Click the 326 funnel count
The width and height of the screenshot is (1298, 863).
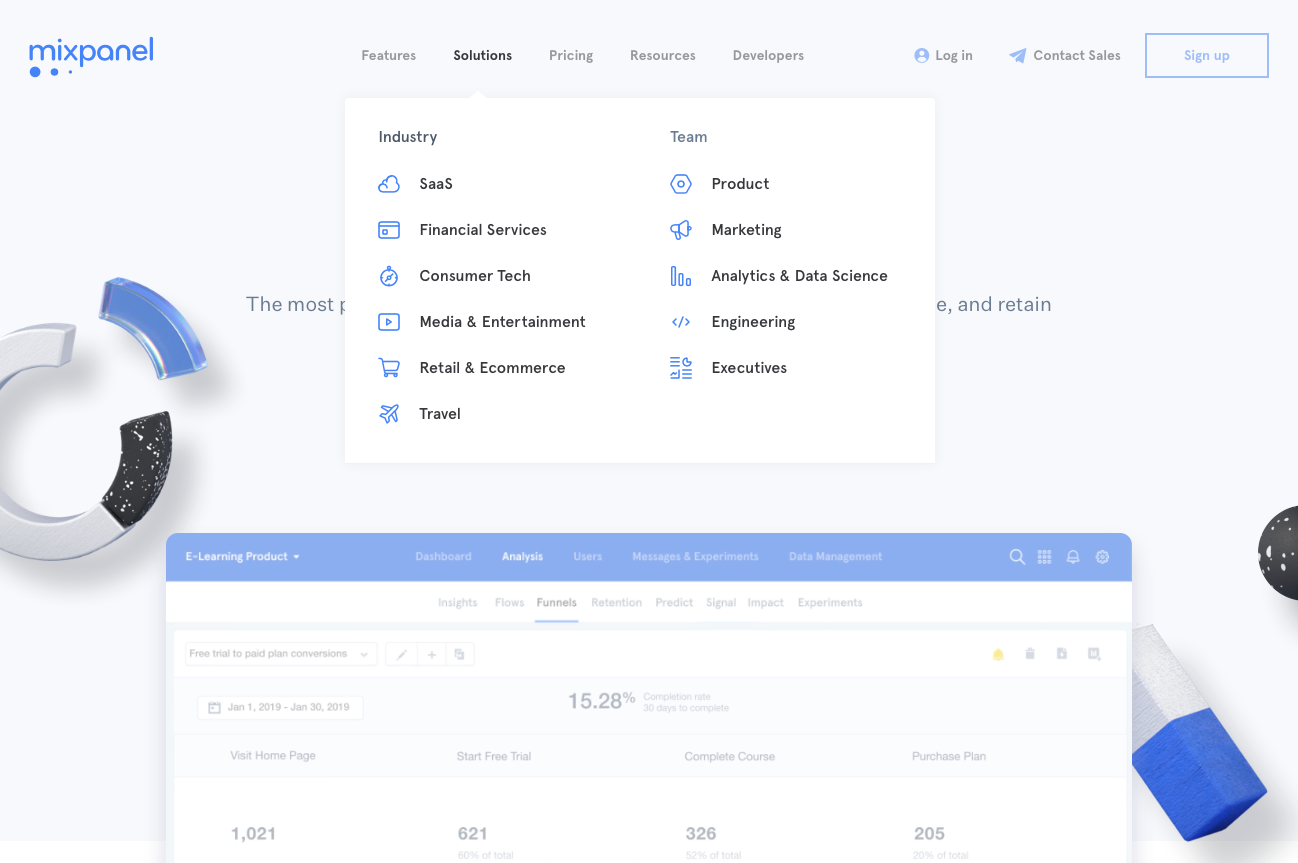[701, 834]
